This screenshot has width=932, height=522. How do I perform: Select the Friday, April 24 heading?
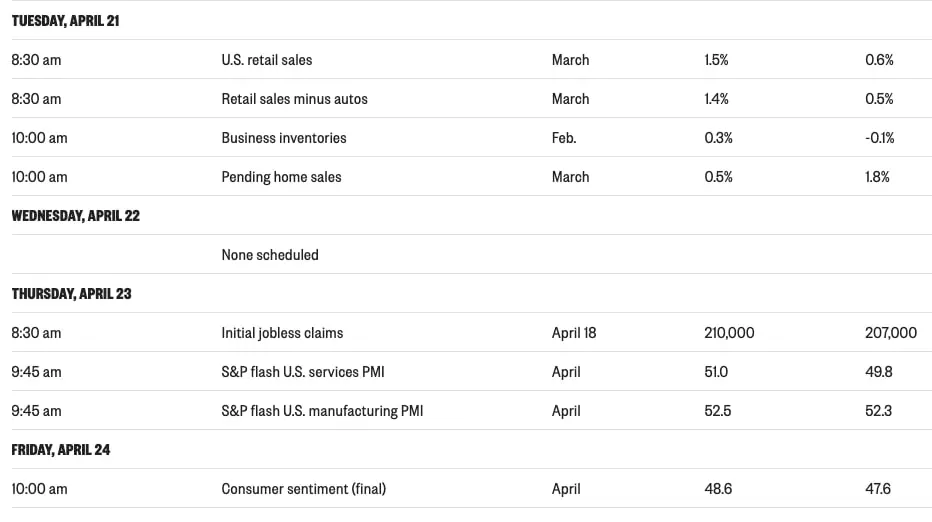[60, 450]
